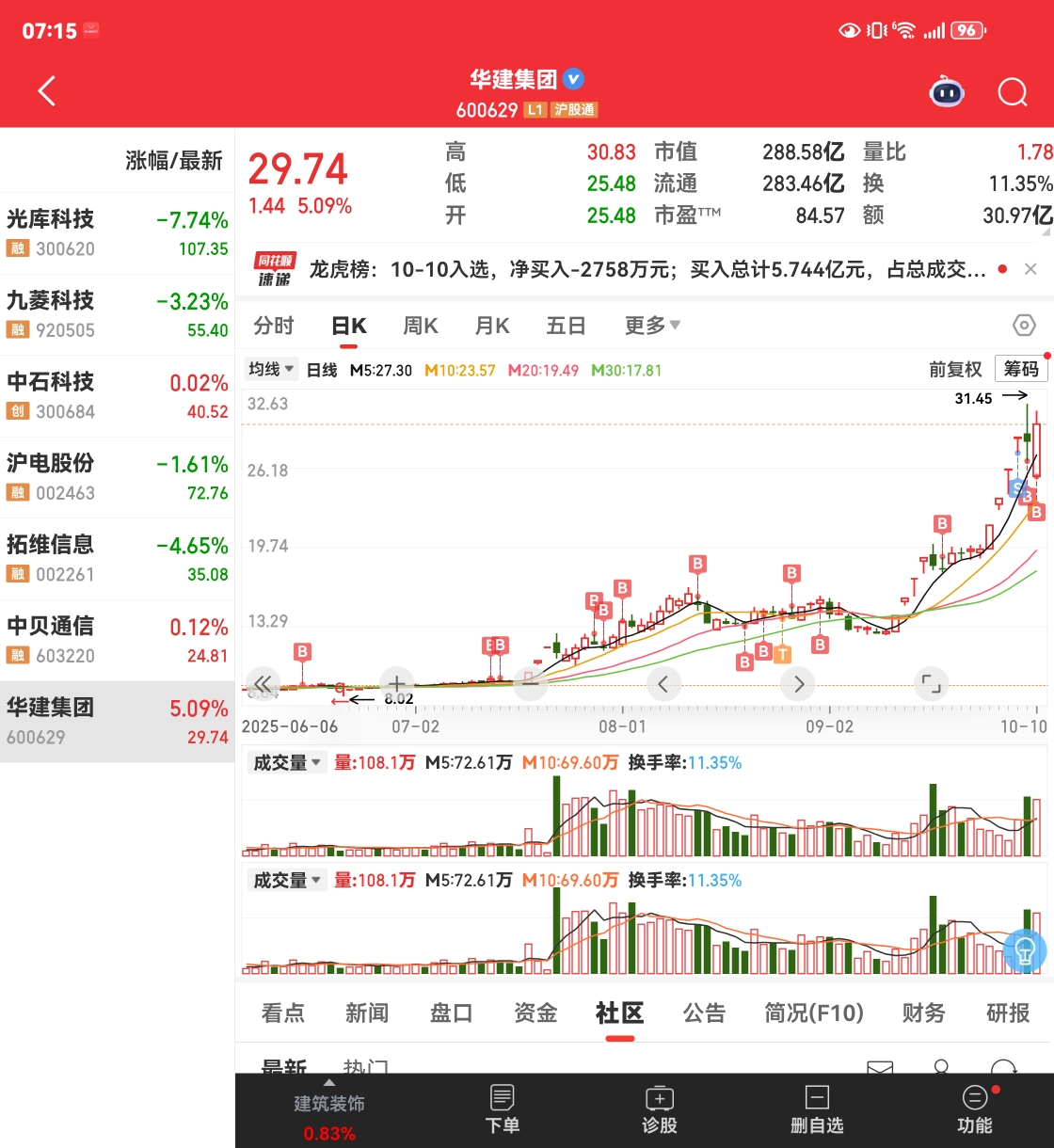Select 沪电股份 in the stock list
This screenshot has width=1054, height=1148.
(117, 478)
